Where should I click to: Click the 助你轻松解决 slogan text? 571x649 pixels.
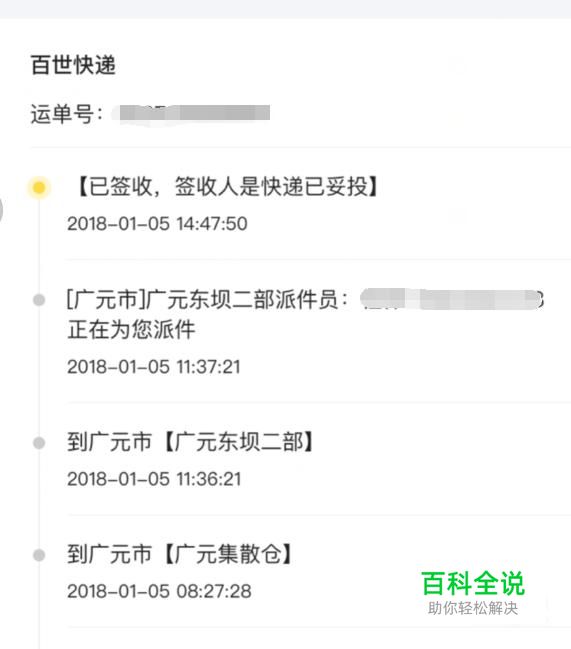point(473,608)
